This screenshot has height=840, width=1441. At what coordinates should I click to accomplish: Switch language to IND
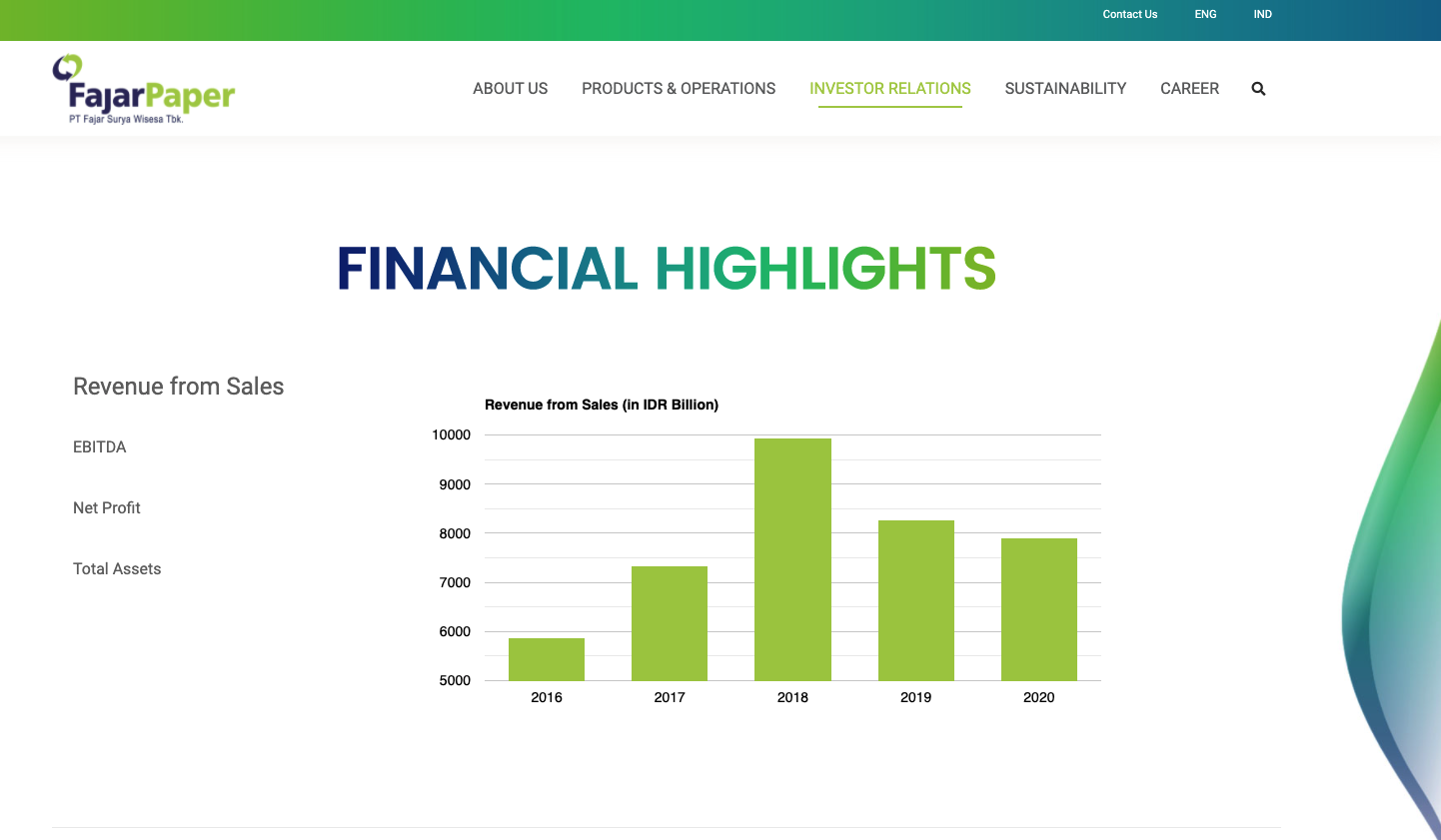point(1262,14)
